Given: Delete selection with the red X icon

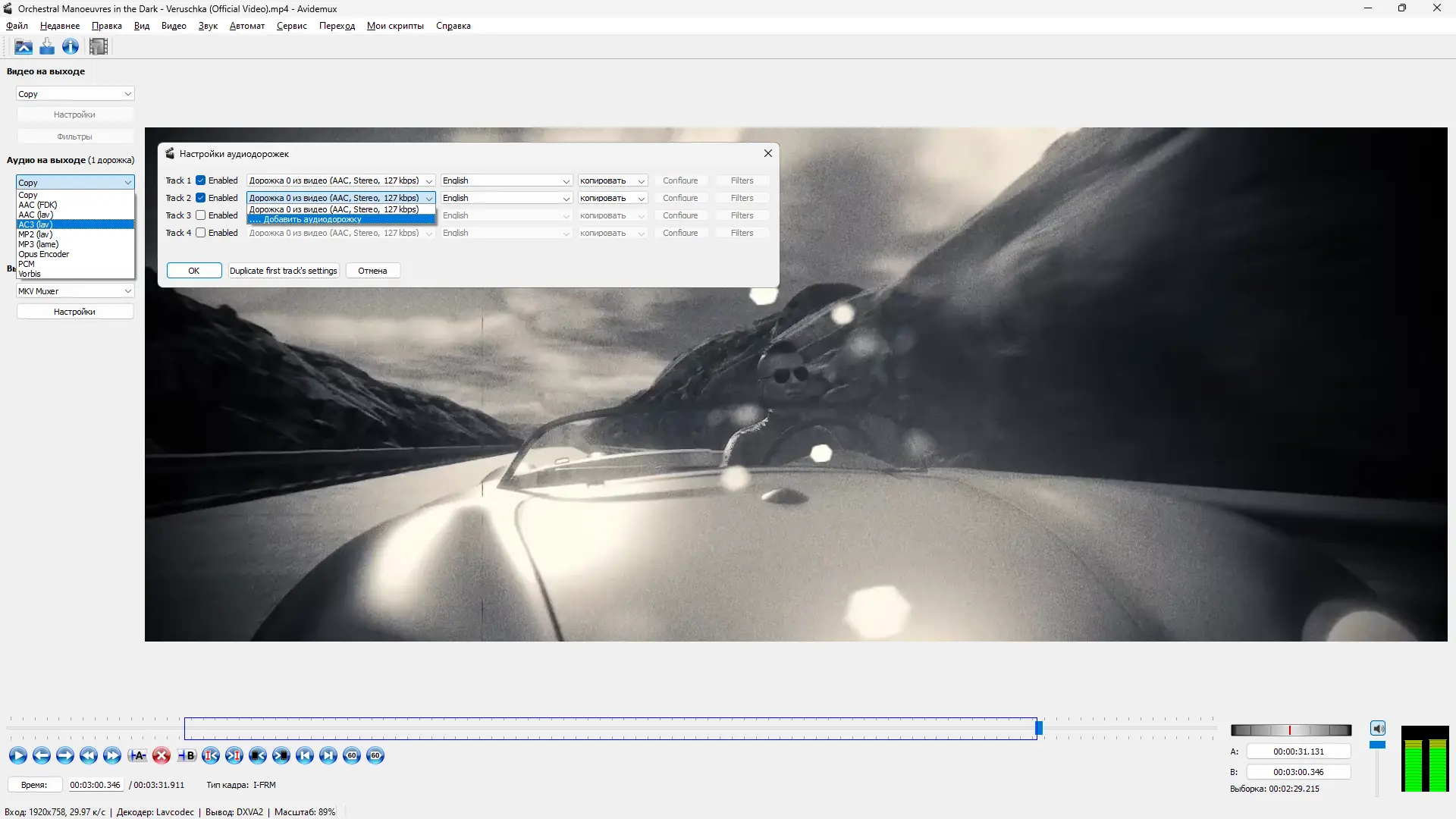Looking at the screenshot, I should coord(161,755).
